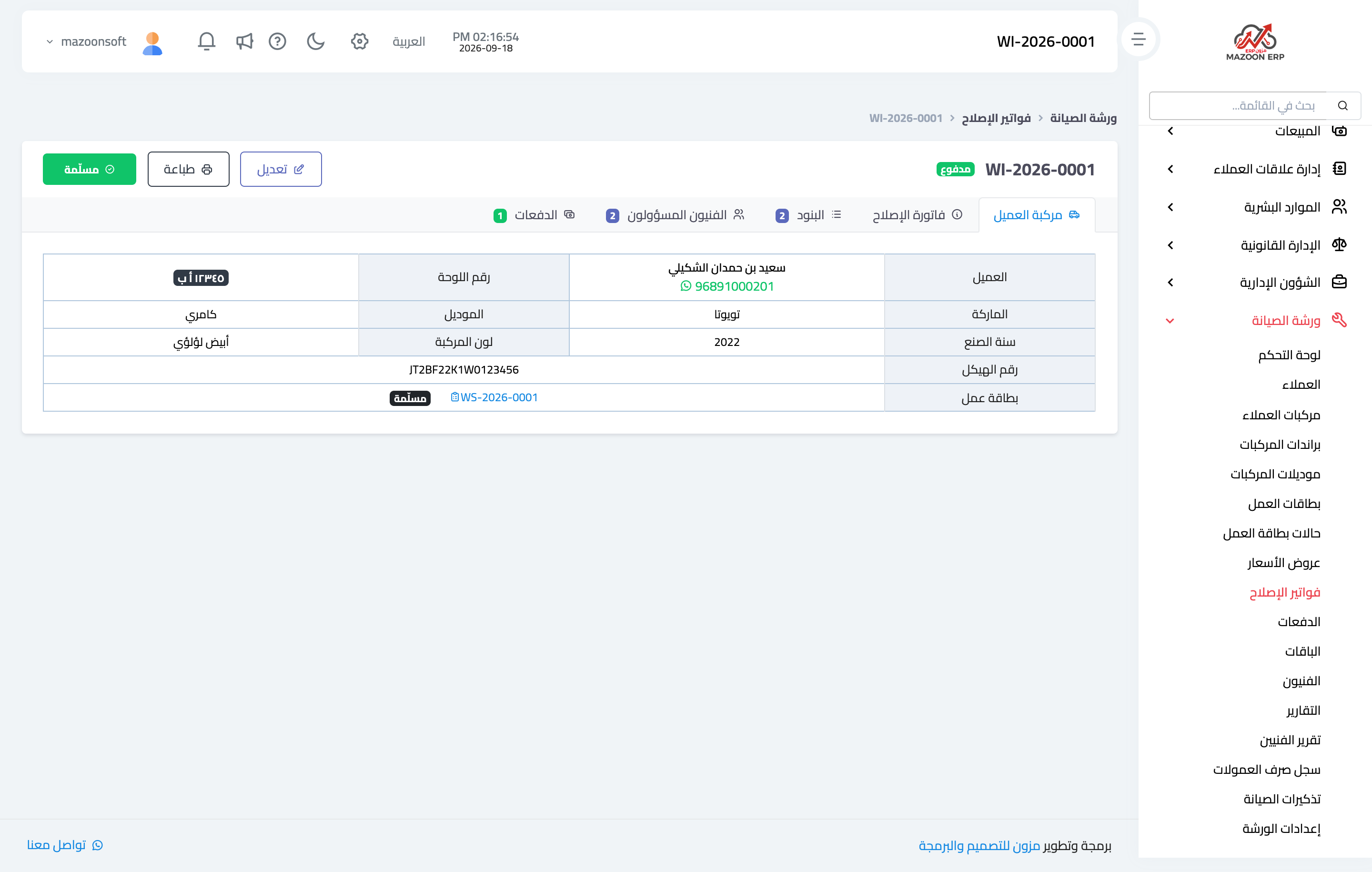The height and width of the screenshot is (872, 1372).
Task: Expand الموارد البشرية chevron
Action: pyautogui.click(x=1170, y=207)
